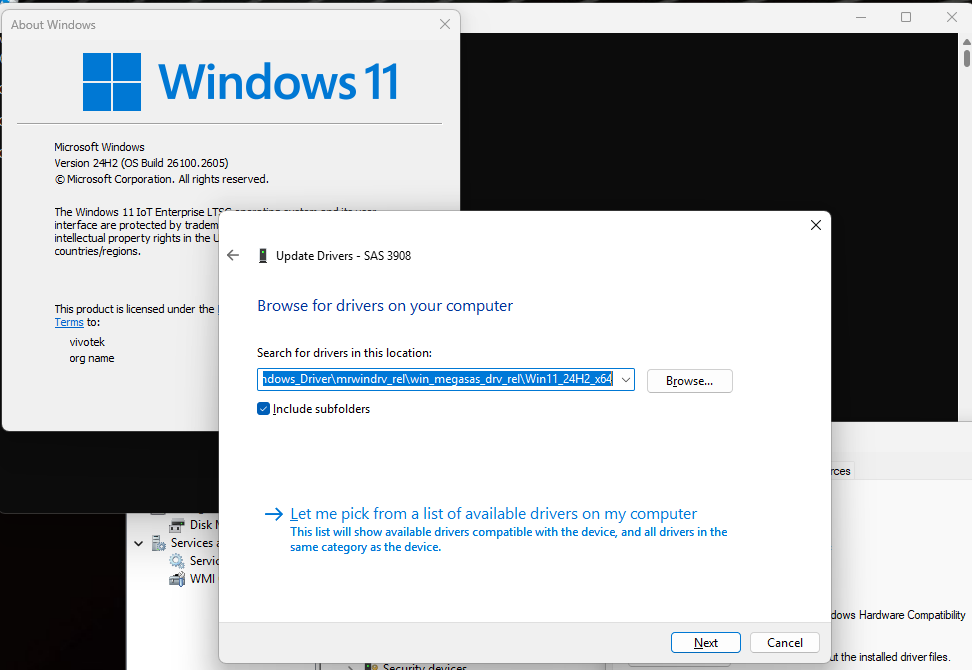
Task: Cancel the Update Drivers wizard
Action: click(x=784, y=643)
